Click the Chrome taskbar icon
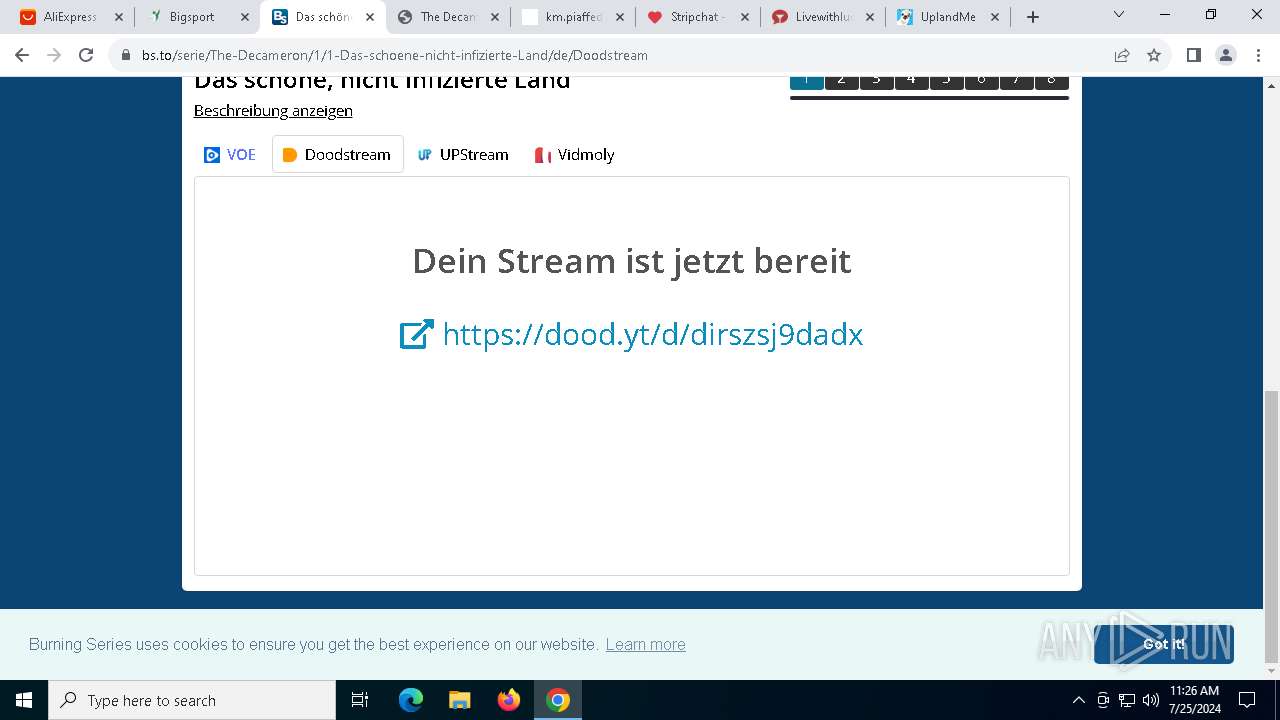1280x720 pixels. (x=558, y=700)
